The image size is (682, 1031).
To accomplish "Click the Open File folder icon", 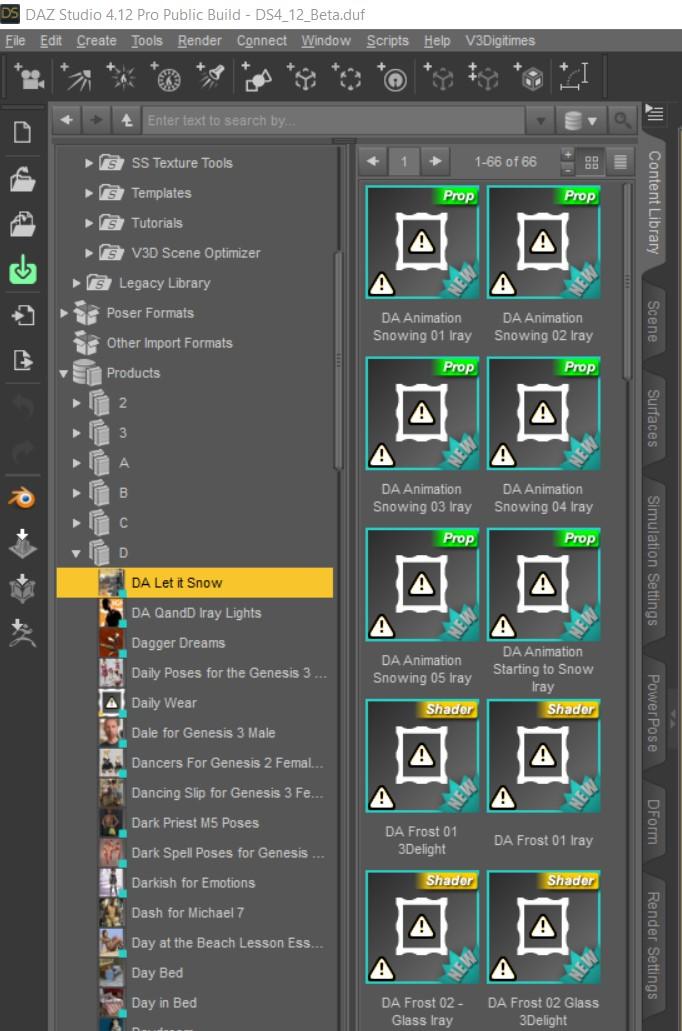I will click(22, 179).
